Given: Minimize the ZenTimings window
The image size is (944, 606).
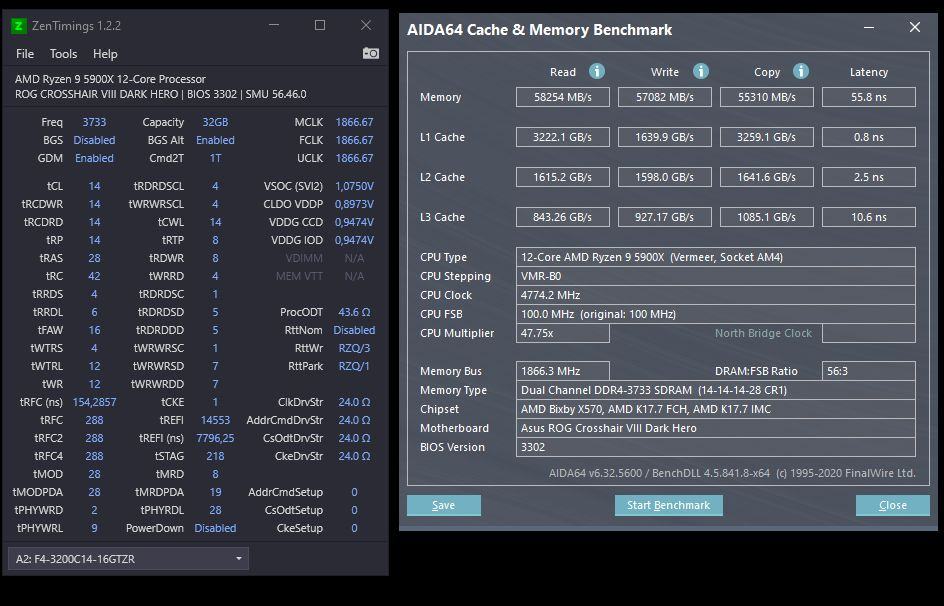Looking at the screenshot, I should click(x=274, y=25).
